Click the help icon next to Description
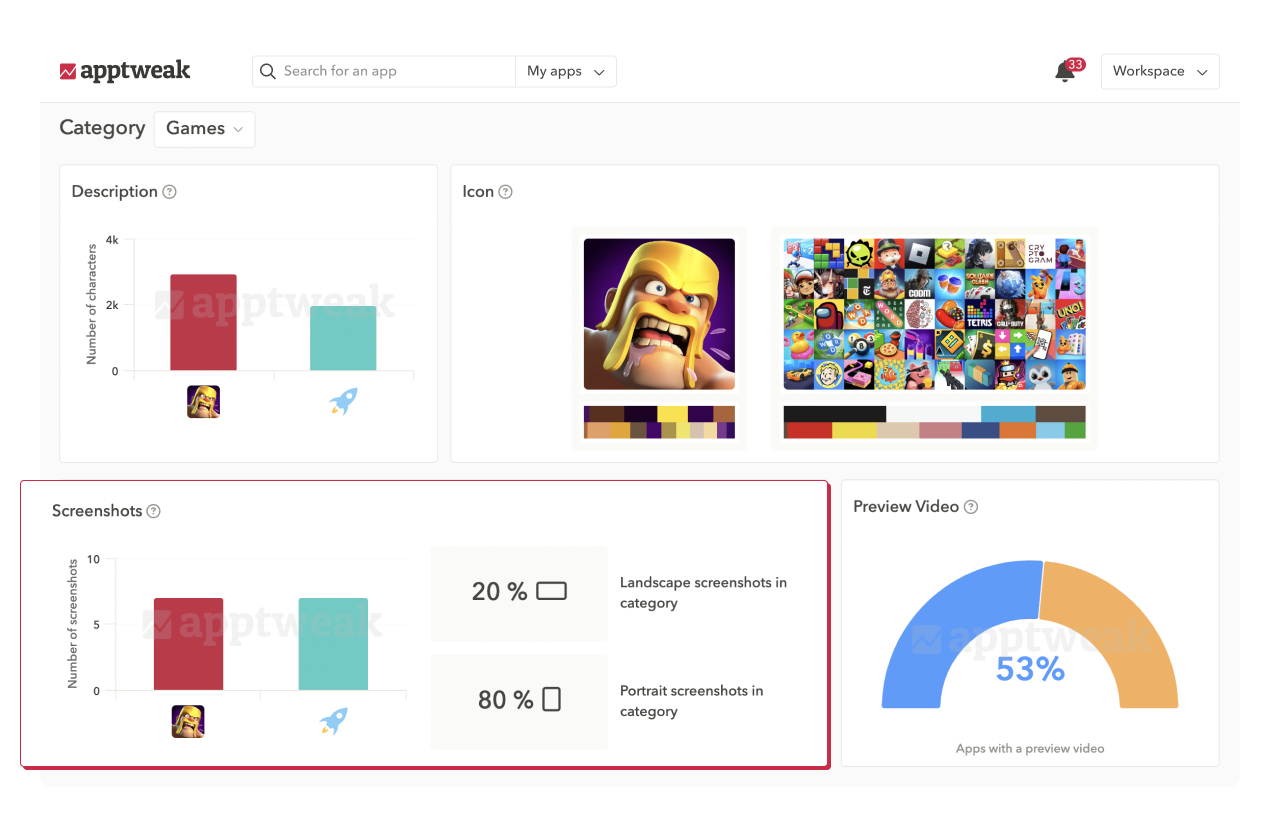1280x827 pixels. tap(169, 192)
